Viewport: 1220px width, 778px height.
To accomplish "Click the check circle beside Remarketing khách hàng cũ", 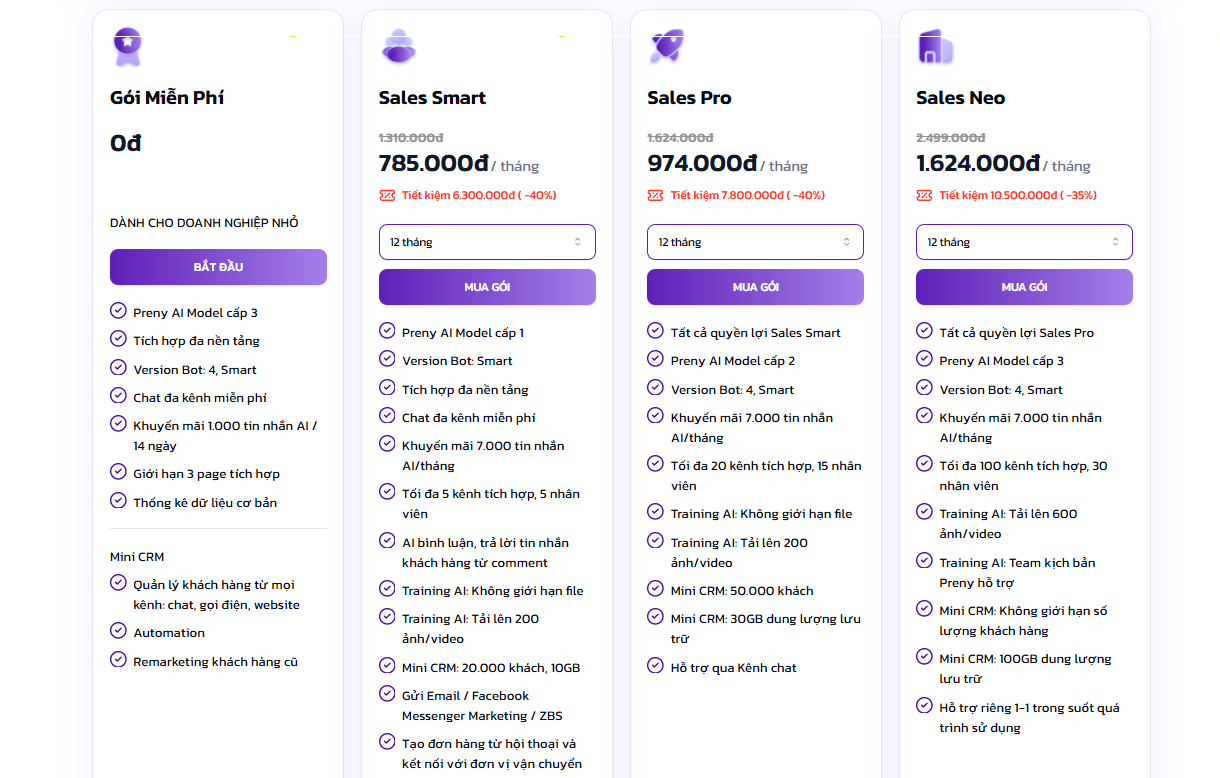I will [118, 660].
